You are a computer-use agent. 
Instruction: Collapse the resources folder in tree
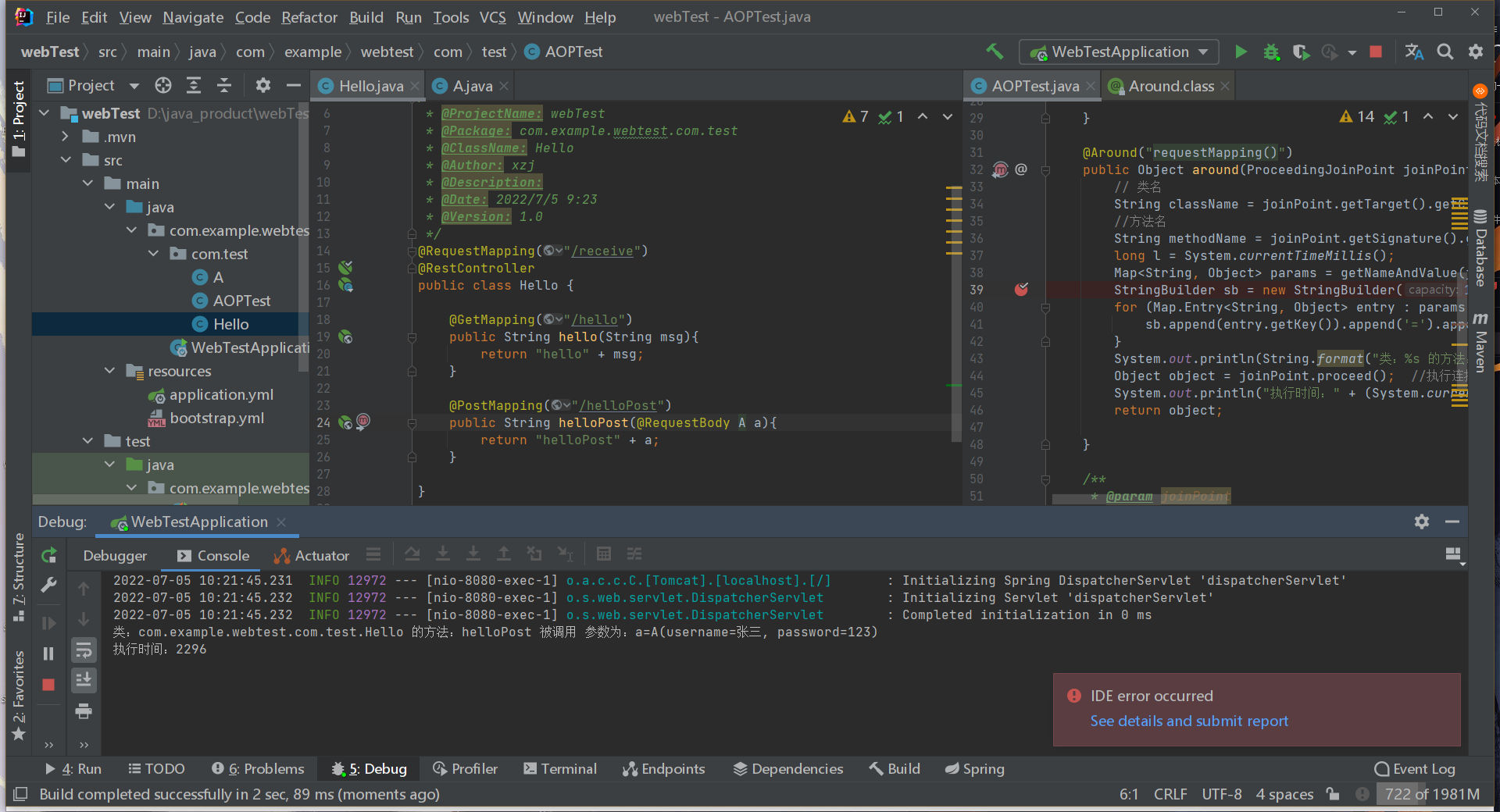pyautogui.click(x=110, y=371)
